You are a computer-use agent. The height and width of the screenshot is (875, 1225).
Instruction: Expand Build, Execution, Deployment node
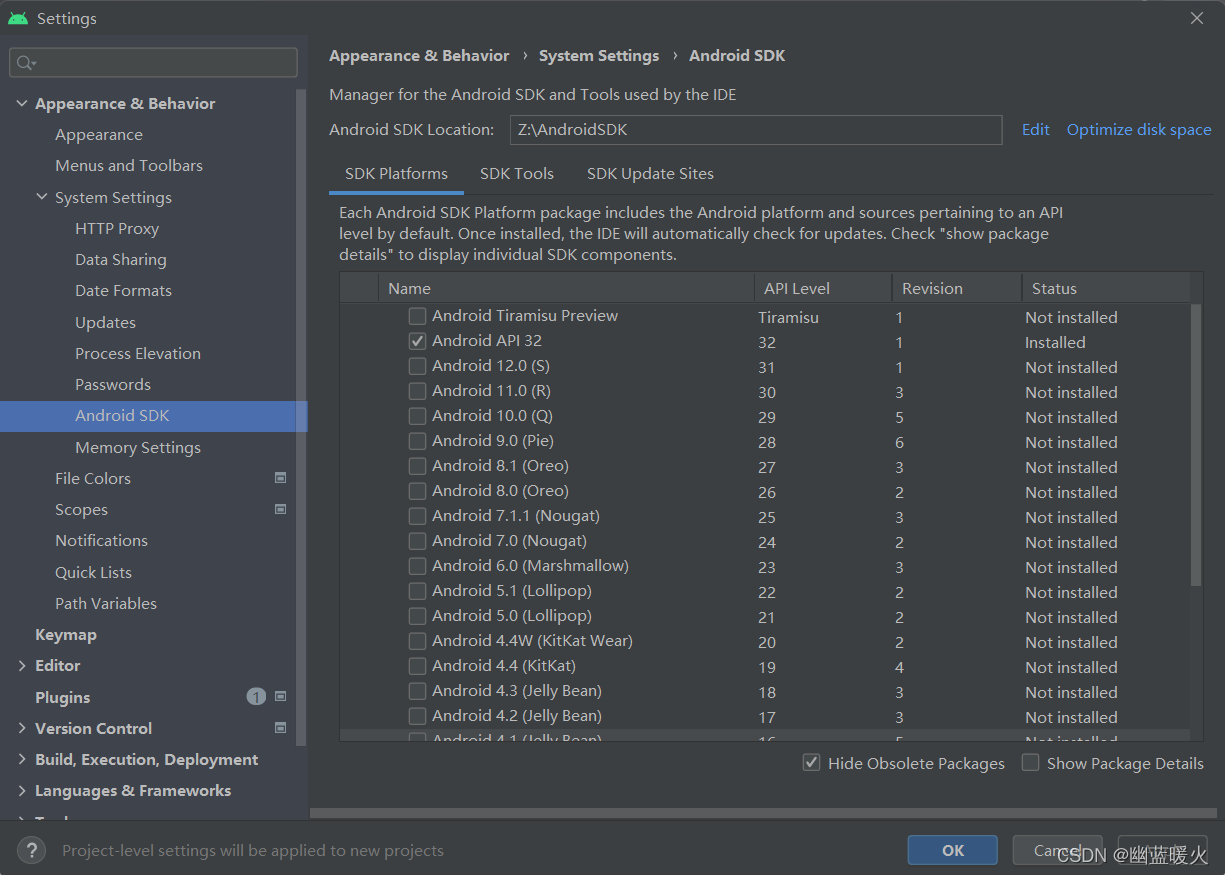point(22,759)
